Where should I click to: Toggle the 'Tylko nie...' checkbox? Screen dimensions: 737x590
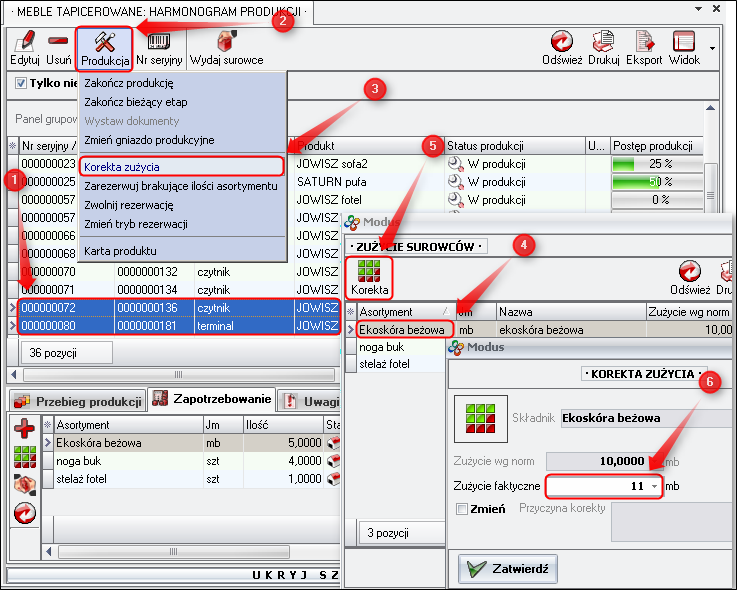tap(23, 83)
